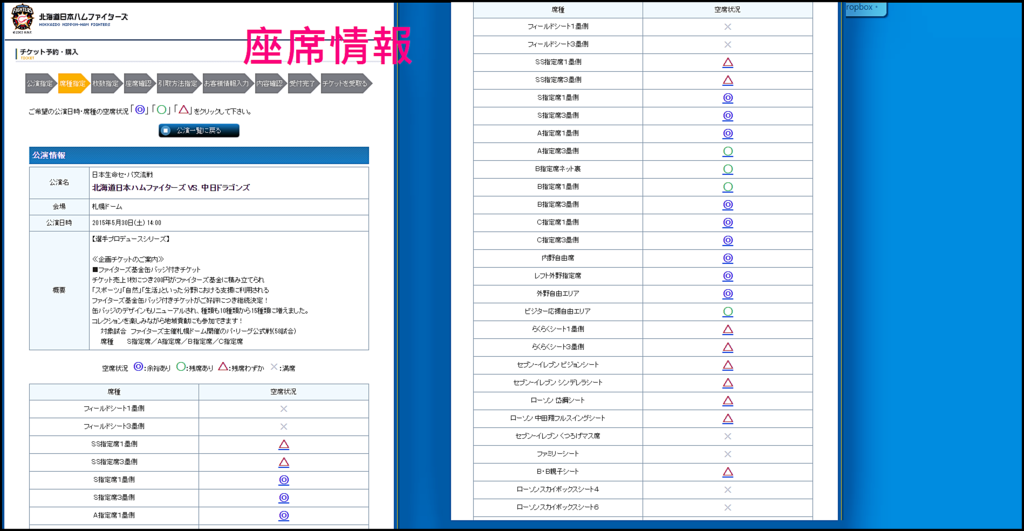The width and height of the screenshot is (1024, 531).
Task: Click らくらくシート3塁側 triangle icon
Action: 728,347
